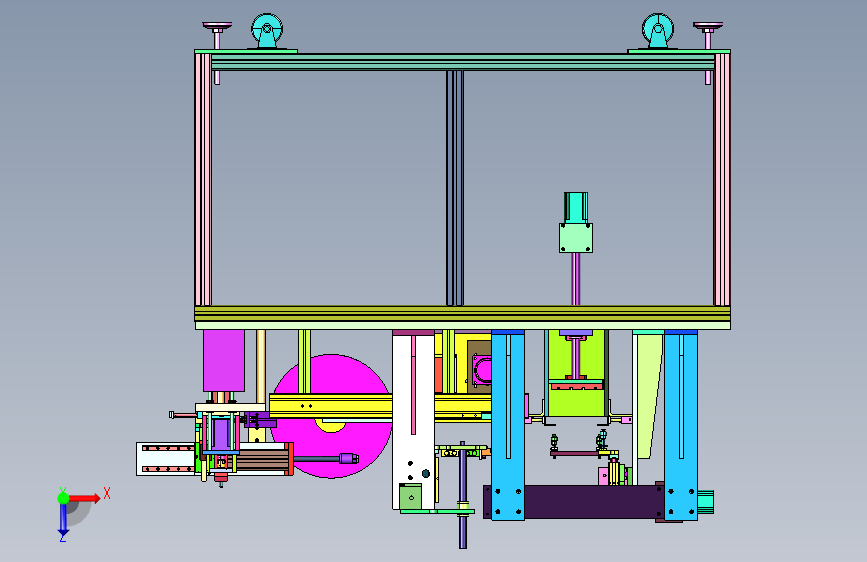Image resolution: width=867 pixels, height=562 pixels.
Task: Select the left pink frame upright
Action: [203, 180]
